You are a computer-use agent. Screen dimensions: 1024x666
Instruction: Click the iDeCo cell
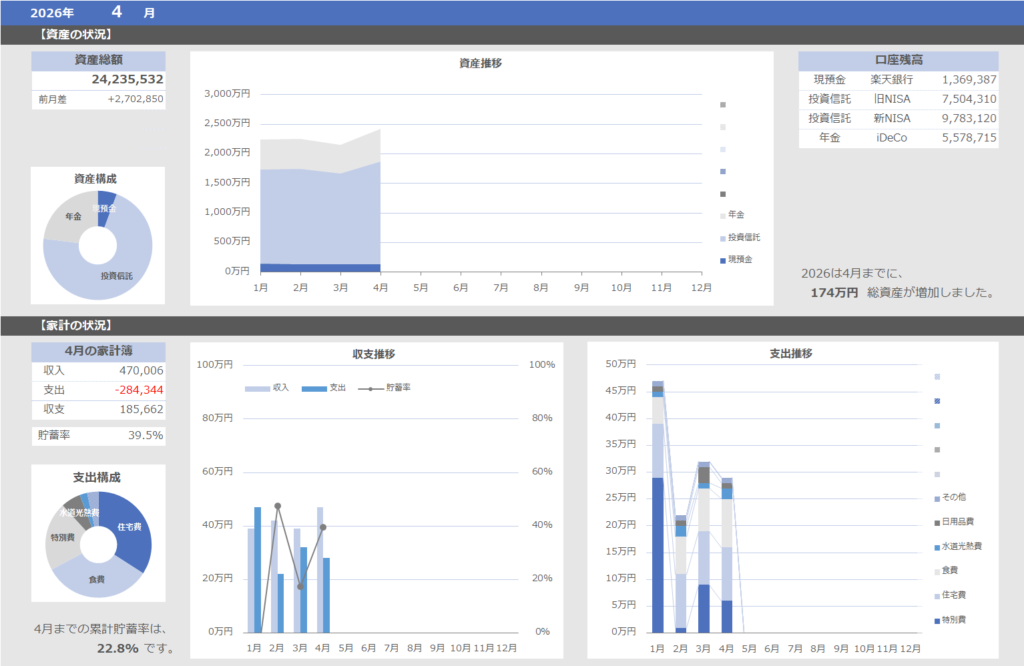(892, 138)
